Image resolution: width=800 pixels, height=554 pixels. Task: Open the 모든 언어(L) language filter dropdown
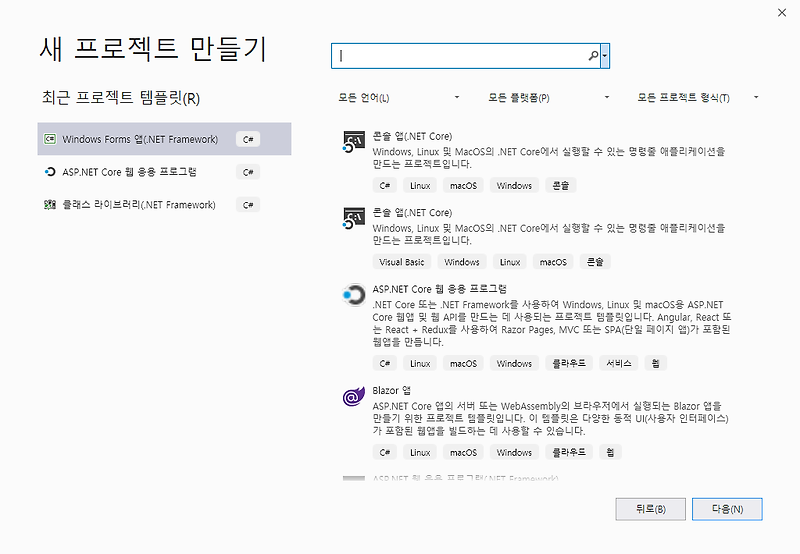click(x=398, y=97)
